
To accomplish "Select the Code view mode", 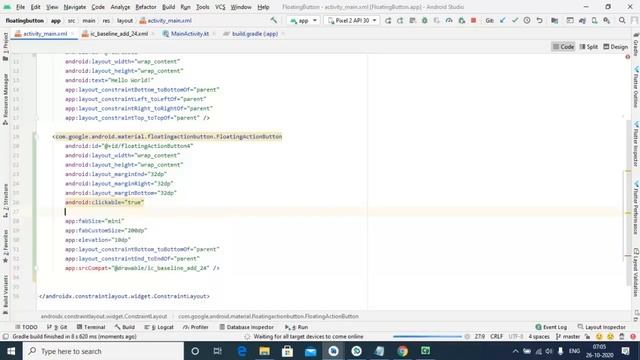I will 563,47.
